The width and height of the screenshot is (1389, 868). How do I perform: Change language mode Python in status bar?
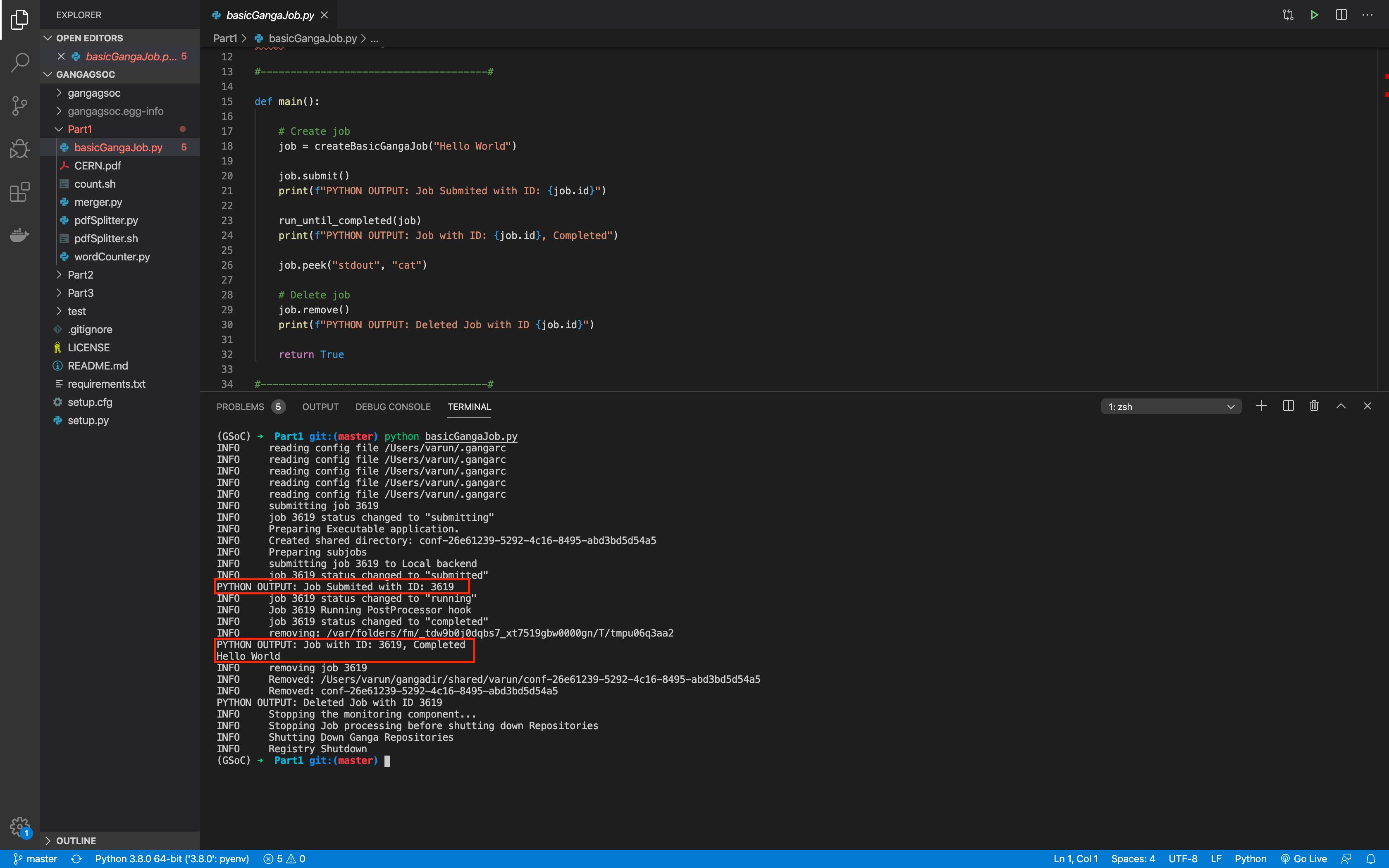point(1250,859)
